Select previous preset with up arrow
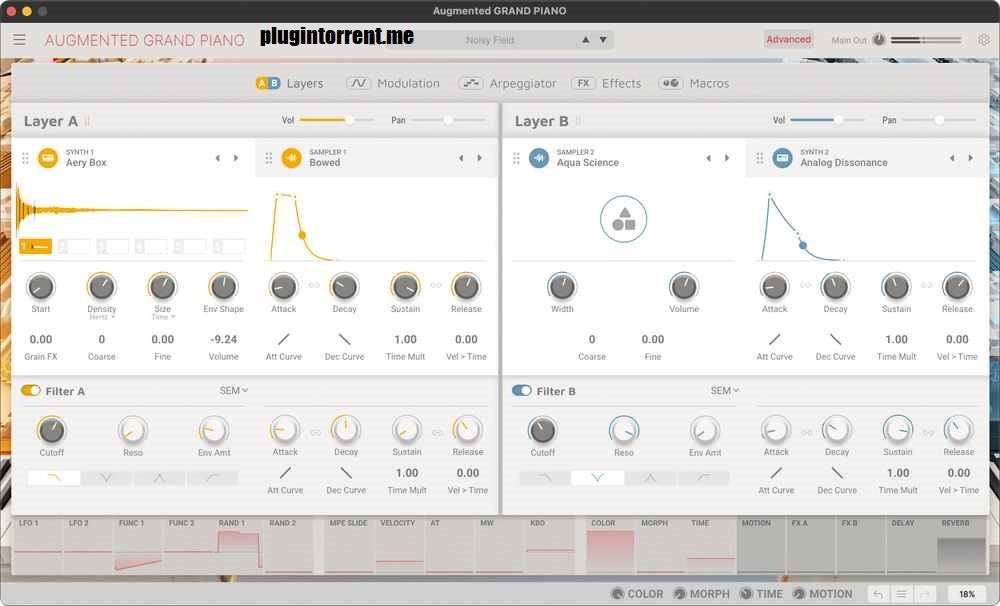 click(585, 40)
